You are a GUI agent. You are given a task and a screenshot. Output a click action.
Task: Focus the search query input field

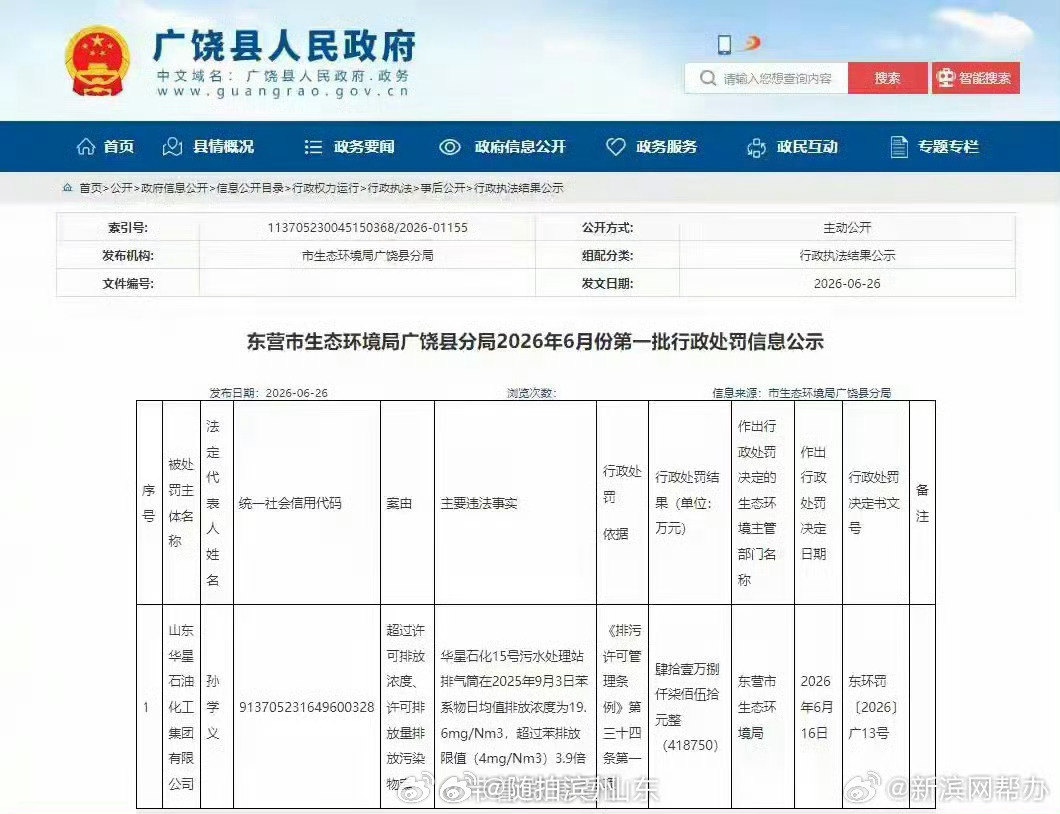pyautogui.click(x=767, y=78)
